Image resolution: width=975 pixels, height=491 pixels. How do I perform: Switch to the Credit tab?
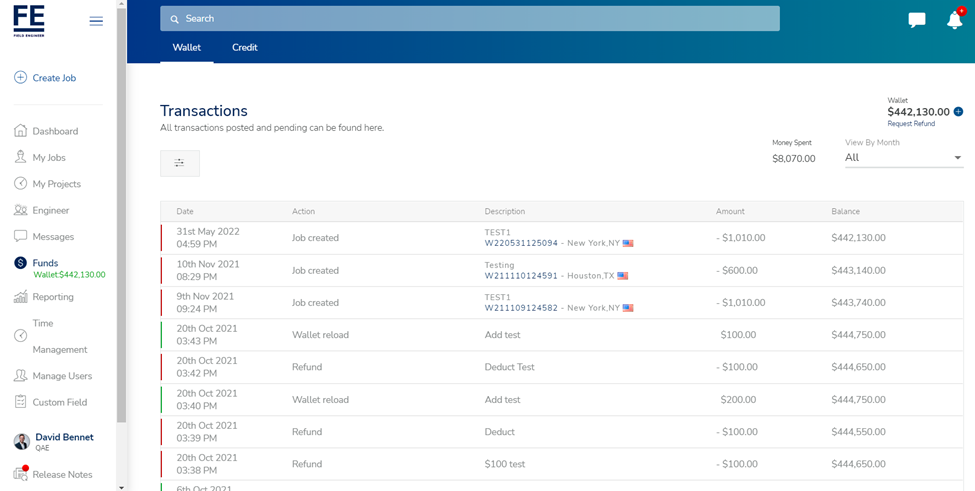pyautogui.click(x=245, y=47)
